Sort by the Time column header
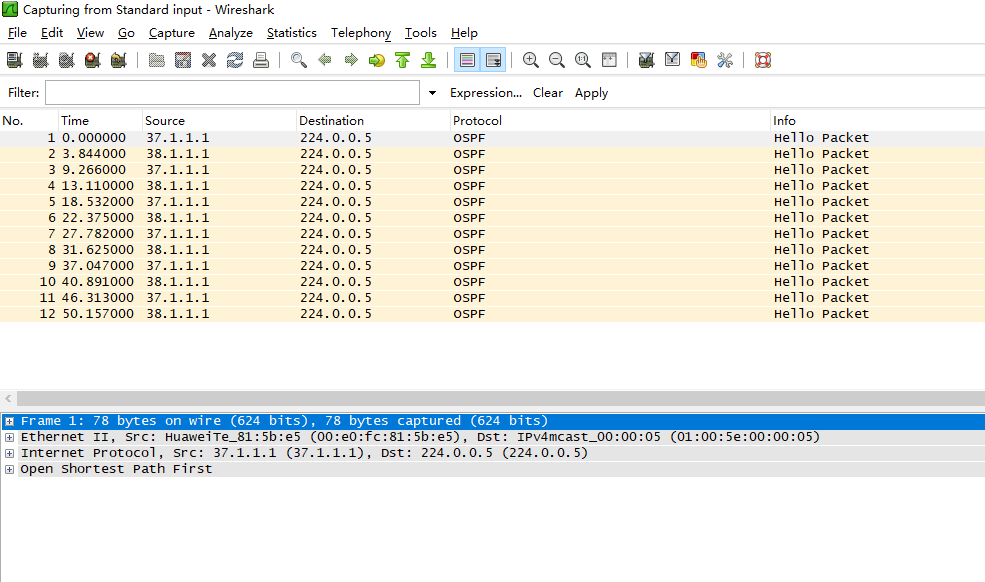Screen dimensions: 985x582 pos(101,121)
